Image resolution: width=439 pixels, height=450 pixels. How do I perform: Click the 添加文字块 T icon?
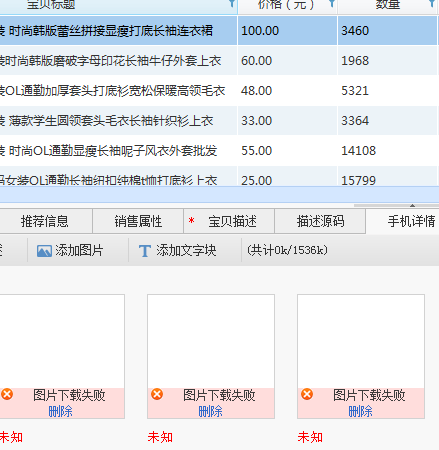tap(145, 251)
